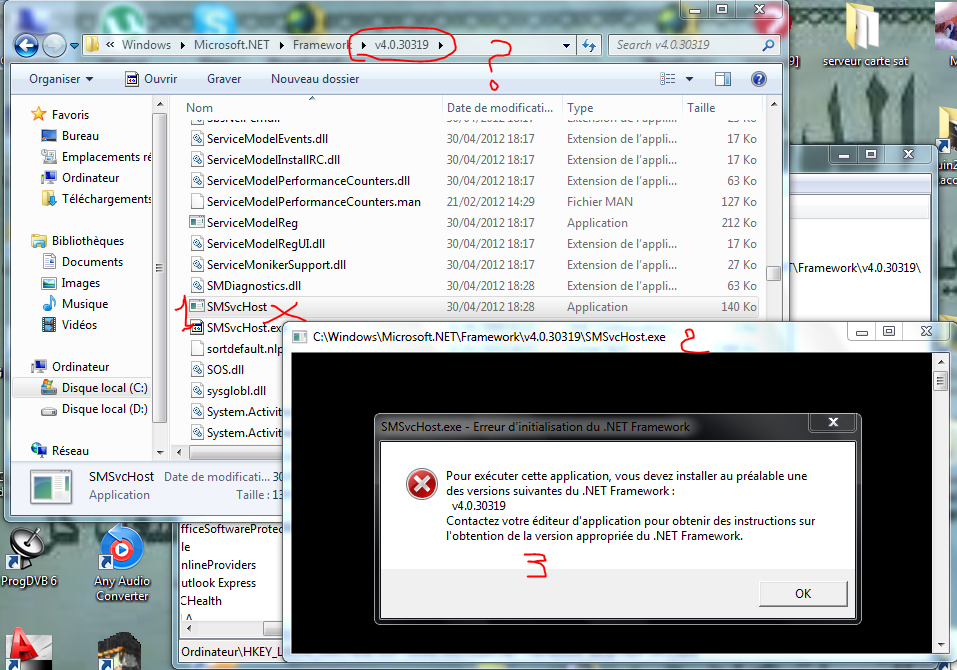Select Disque local (D:) in the navigation pane

pyautogui.click(x=94, y=409)
